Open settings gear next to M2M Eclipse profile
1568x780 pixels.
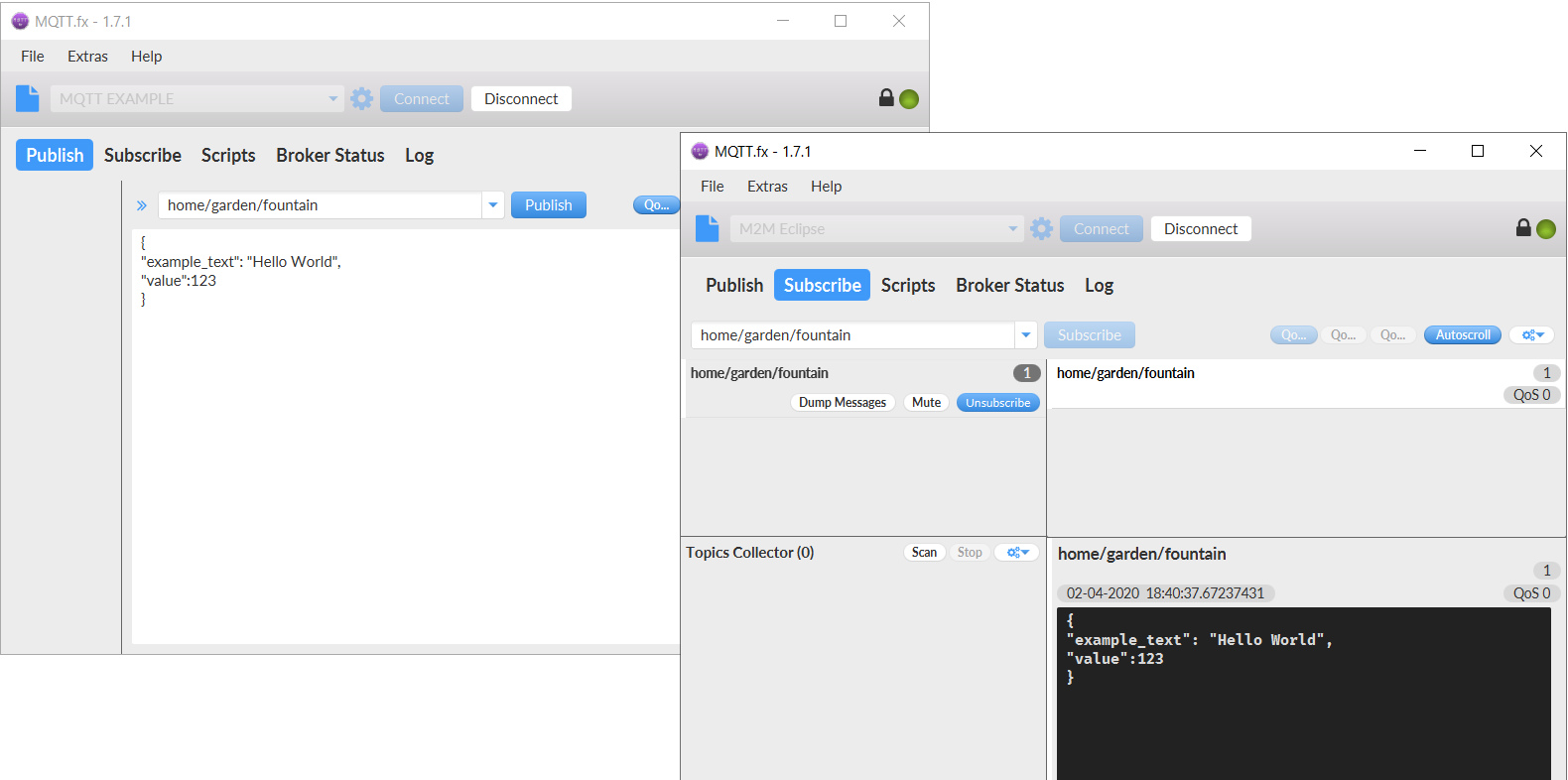point(1042,228)
